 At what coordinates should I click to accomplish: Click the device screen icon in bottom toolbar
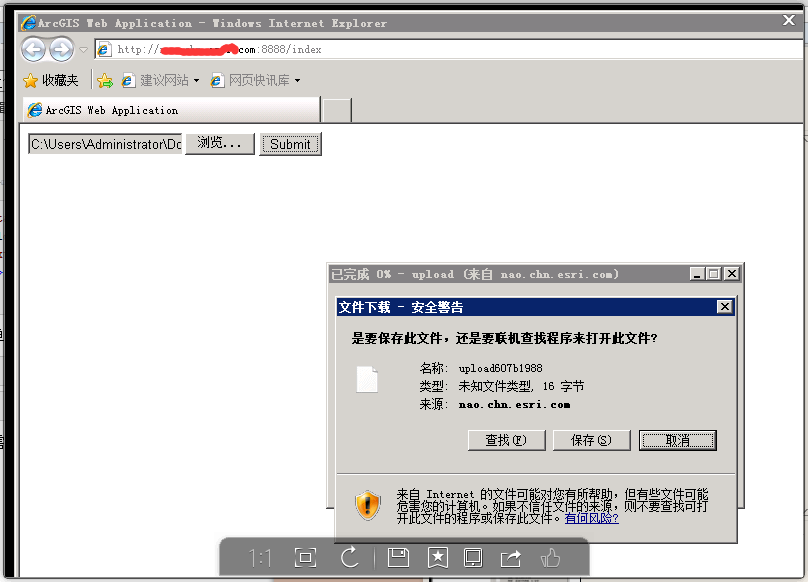475,557
